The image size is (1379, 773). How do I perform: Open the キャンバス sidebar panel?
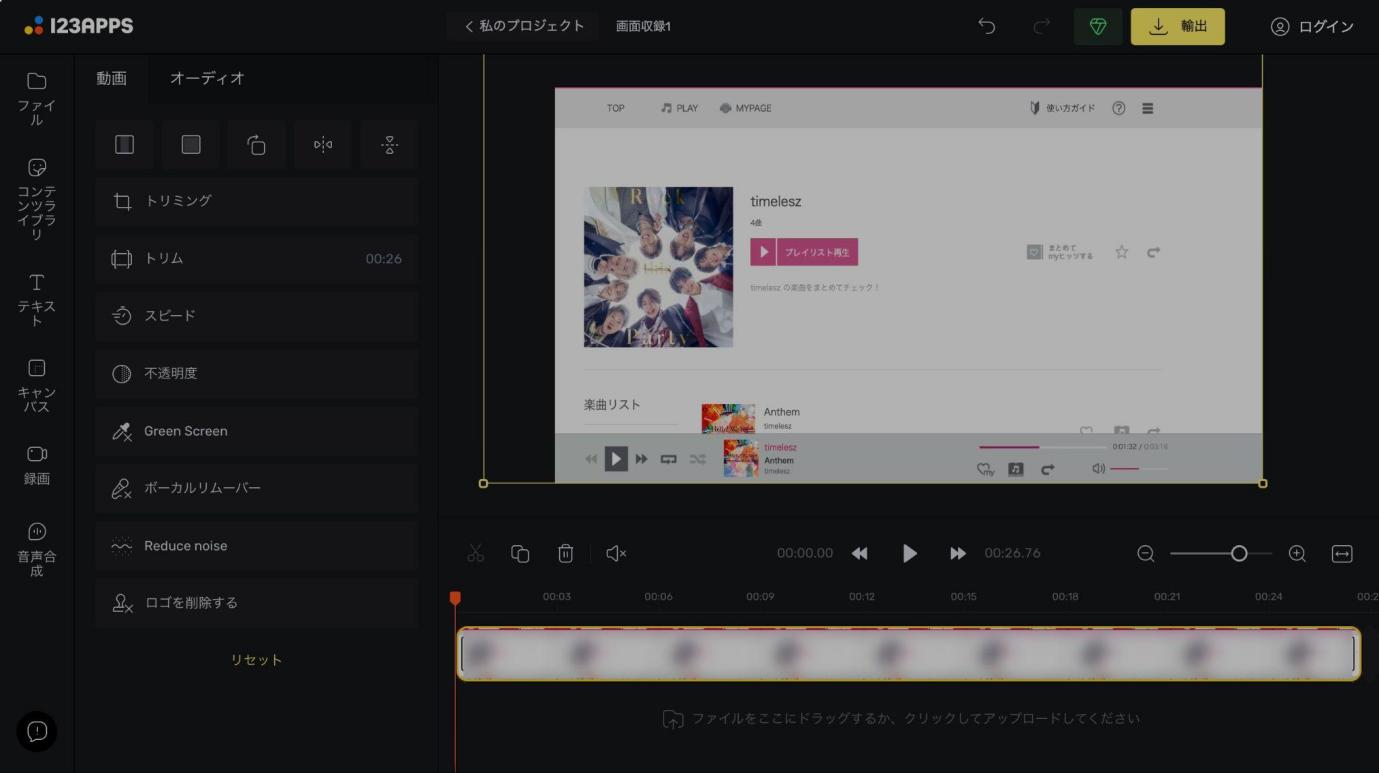[37, 386]
